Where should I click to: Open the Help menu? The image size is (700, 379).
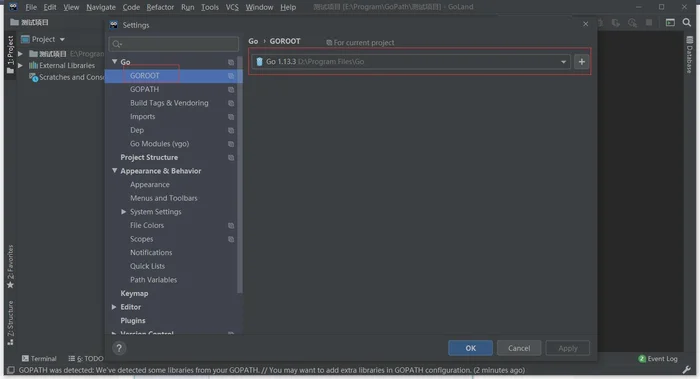point(288,7)
